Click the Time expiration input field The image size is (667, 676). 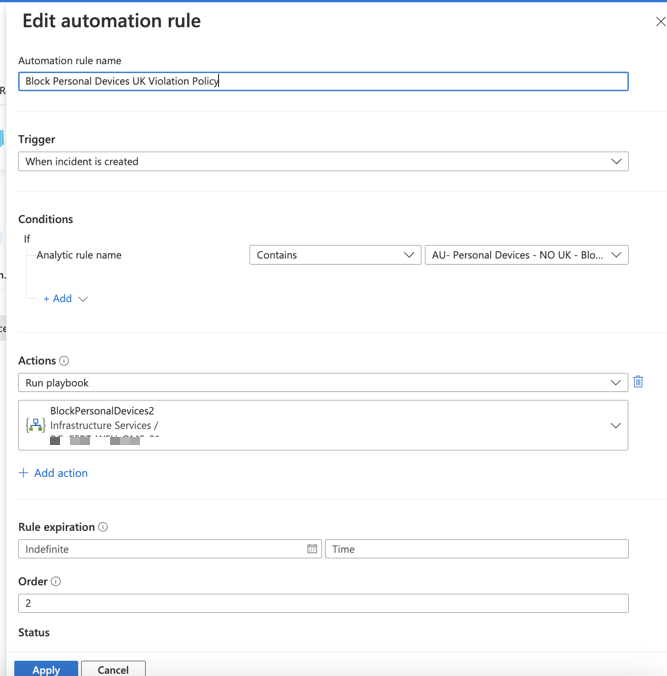point(476,549)
